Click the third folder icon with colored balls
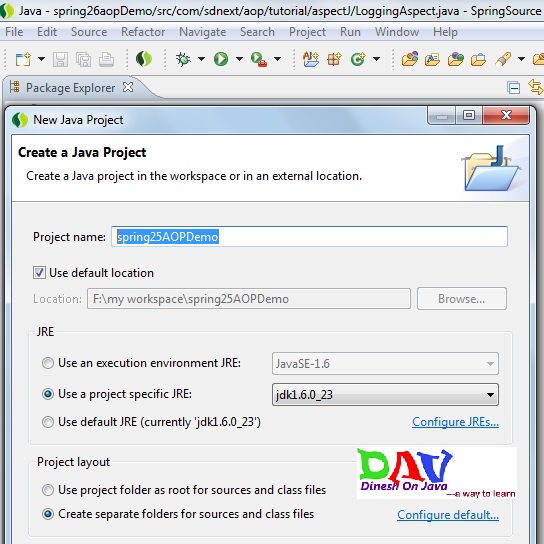 [x=456, y=59]
